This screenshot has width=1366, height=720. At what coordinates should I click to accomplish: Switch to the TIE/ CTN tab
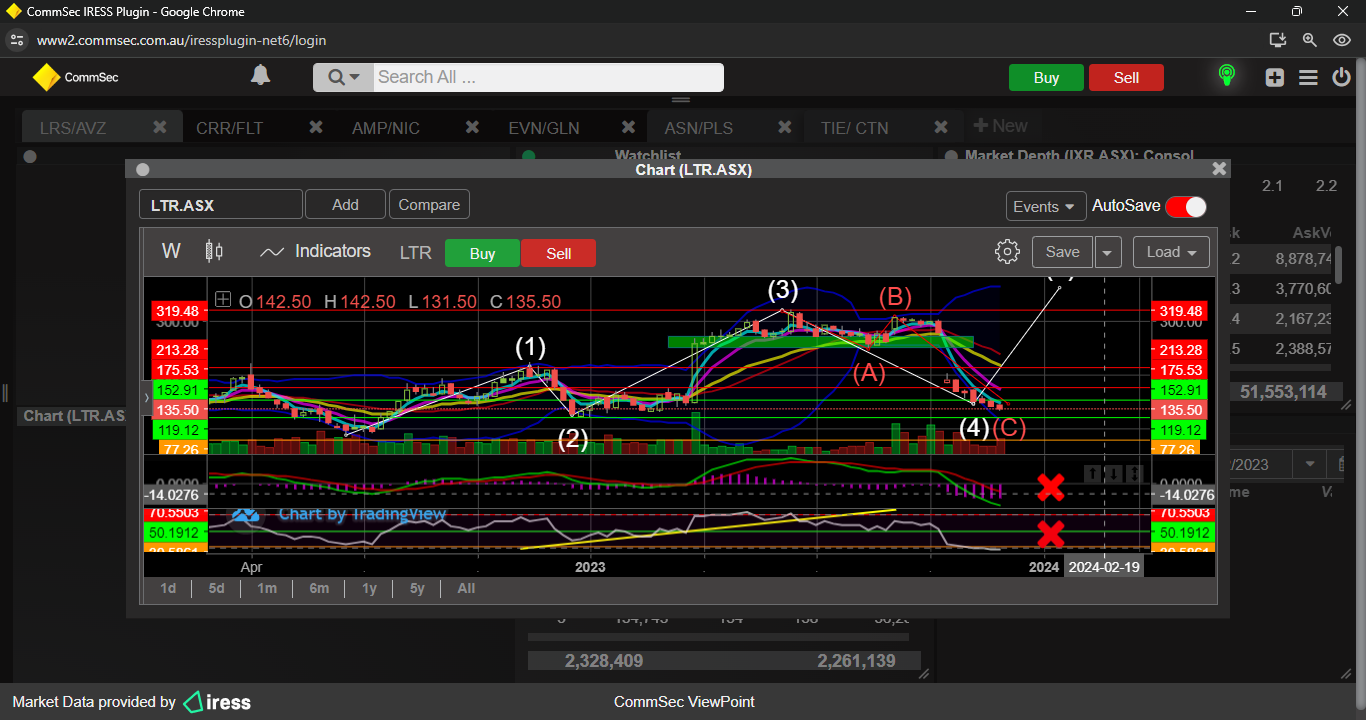pos(854,128)
